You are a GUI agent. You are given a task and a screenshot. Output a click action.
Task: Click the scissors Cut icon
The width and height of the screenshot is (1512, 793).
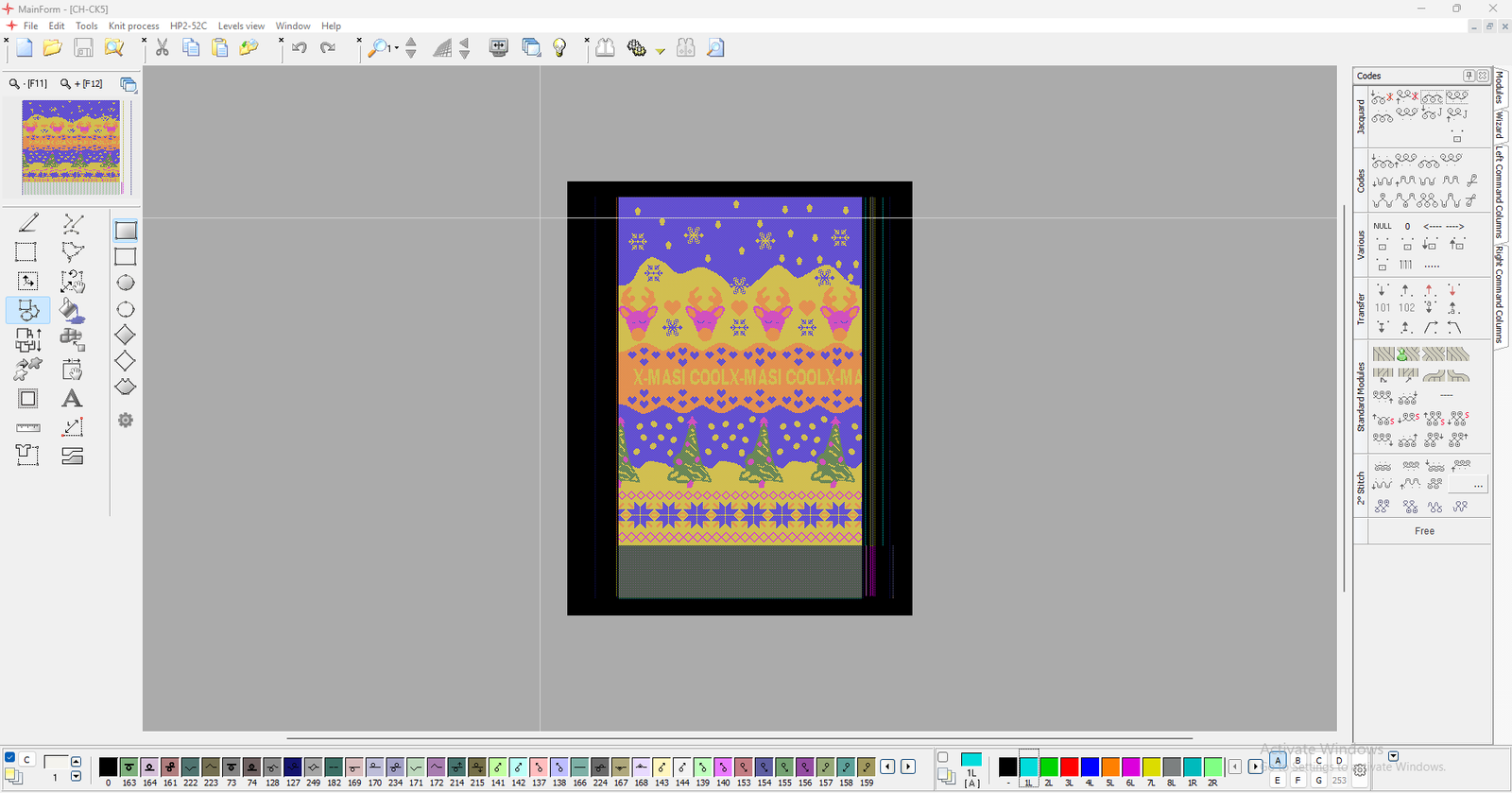[x=163, y=48]
